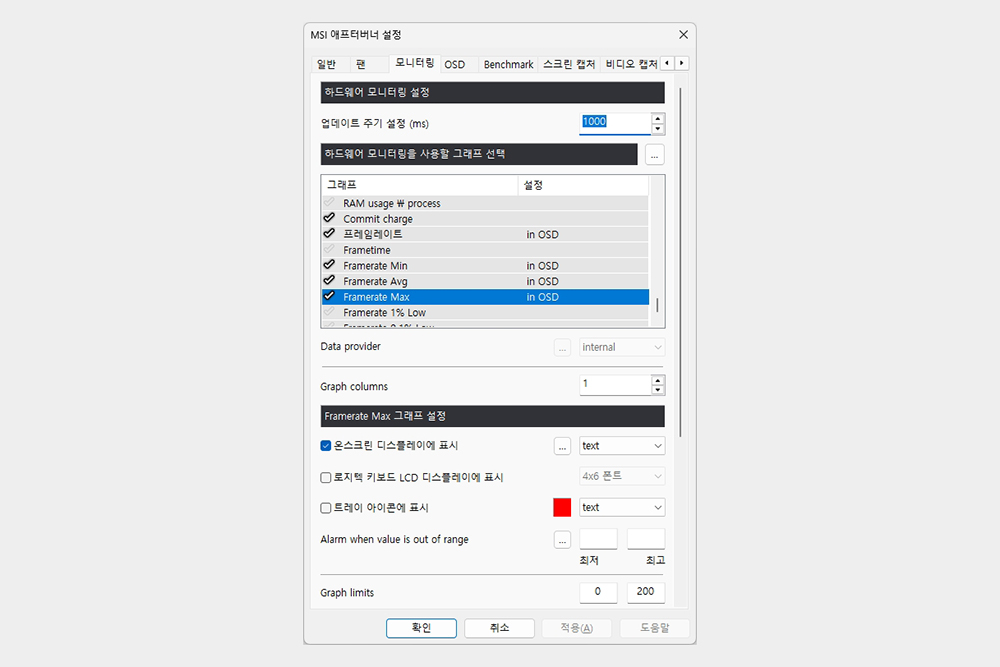This screenshot has height=667, width=1000.
Task: Click the 적용(A) button
Action: pos(577,628)
